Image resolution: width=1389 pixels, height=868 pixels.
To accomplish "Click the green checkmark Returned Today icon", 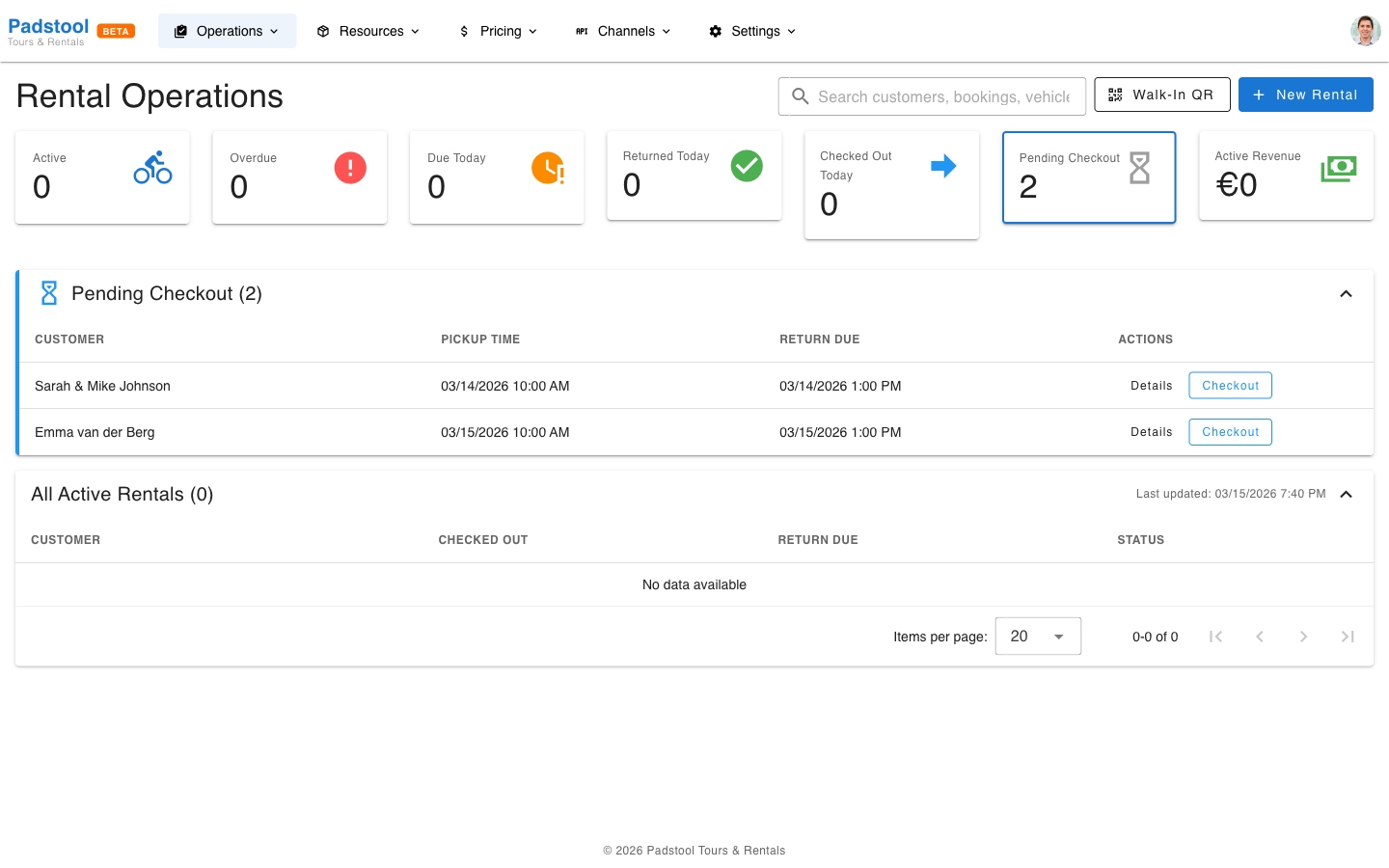I will tap(747, 166).
